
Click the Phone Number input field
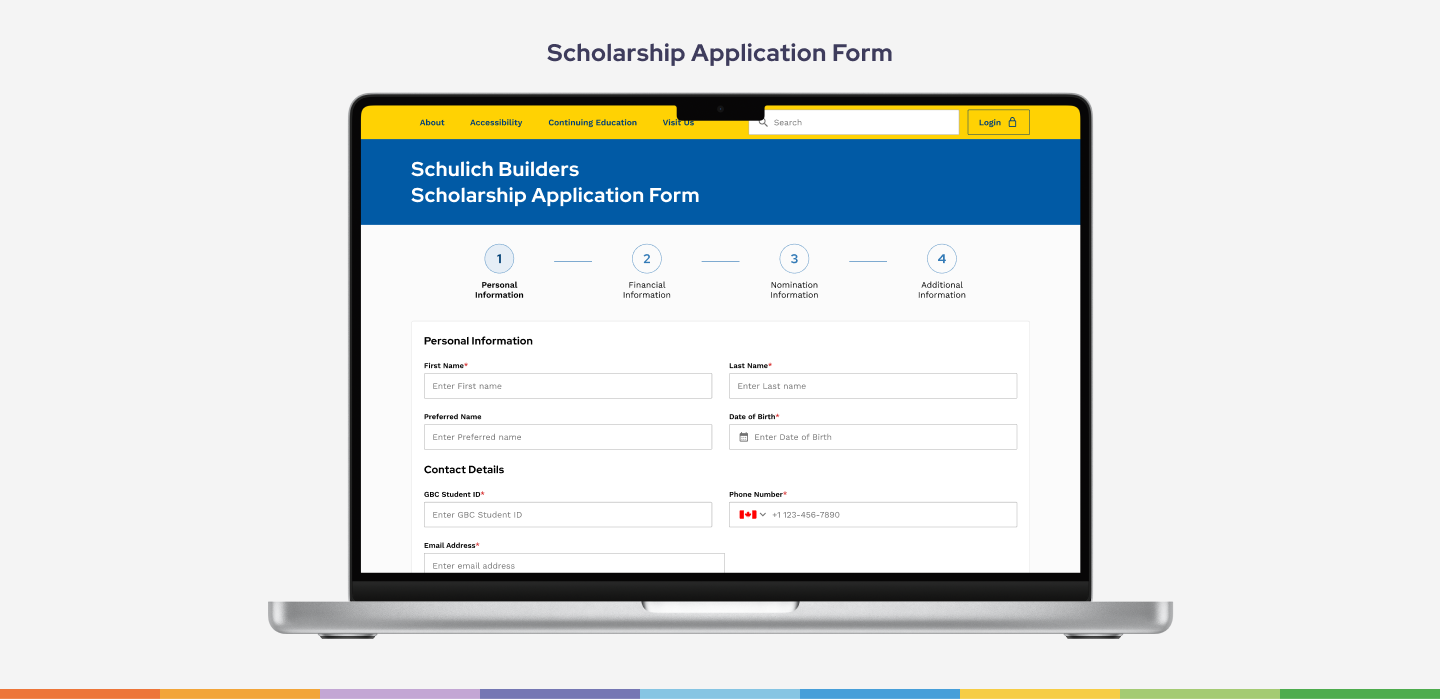tap(890, 515)
